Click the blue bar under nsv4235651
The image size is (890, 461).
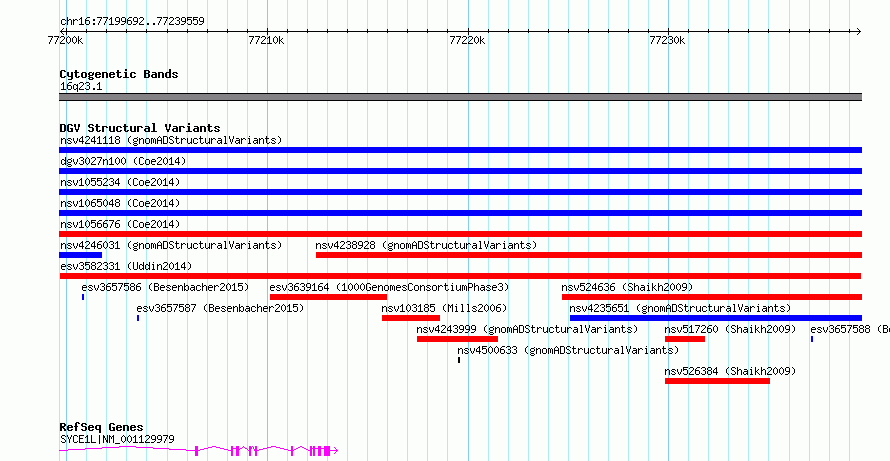pyautogui.click(x=716, y=318)
